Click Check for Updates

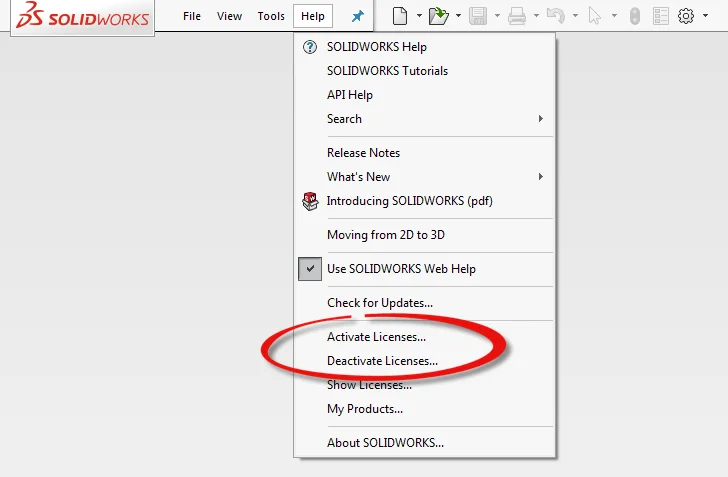[380, 303]
